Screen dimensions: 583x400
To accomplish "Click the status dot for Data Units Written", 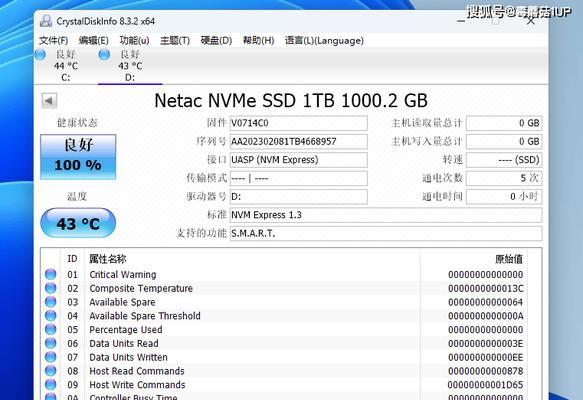I will point(51,357).
